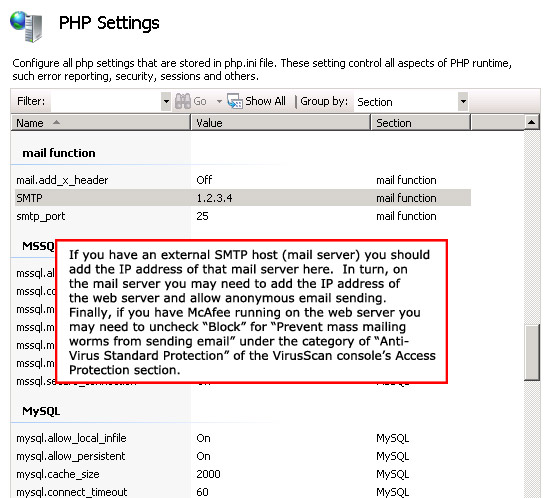551x498 pixels.
Task: Sort by the Name column header
Action: tap(101, 123)
